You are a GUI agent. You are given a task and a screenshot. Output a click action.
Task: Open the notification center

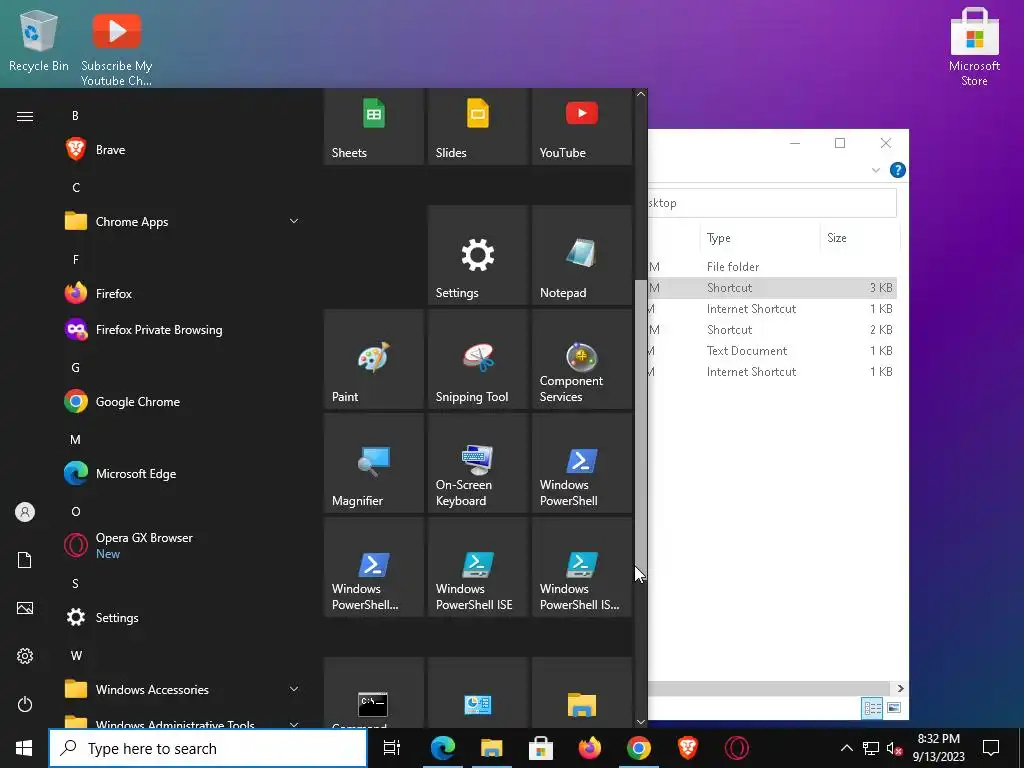point(991,748)
